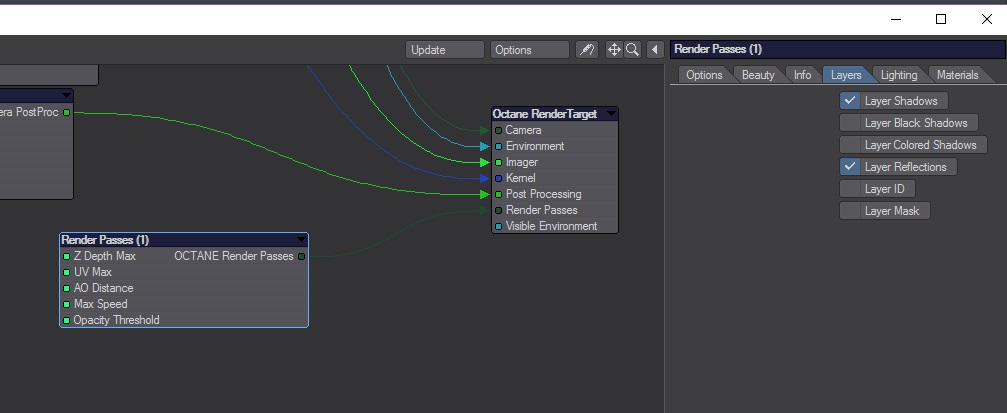The width and height of the screenshot is (1007, 413).
Task: Click the Update button
Action: pyautogui.click(x=444, y=49)
